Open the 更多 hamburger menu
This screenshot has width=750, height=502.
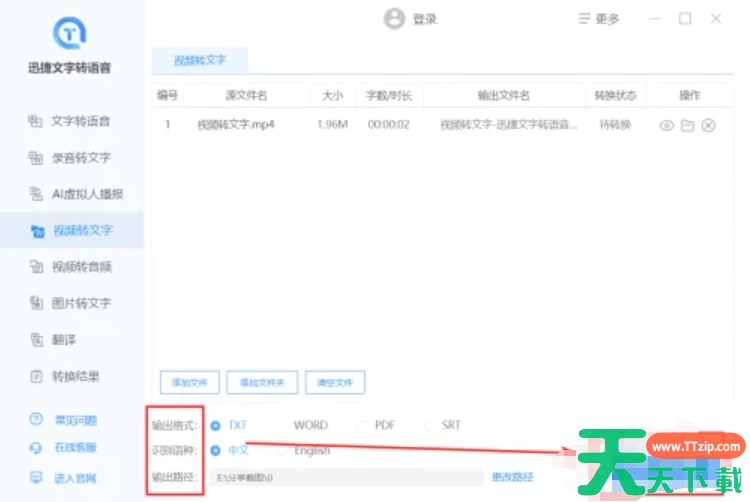[599, 19]
